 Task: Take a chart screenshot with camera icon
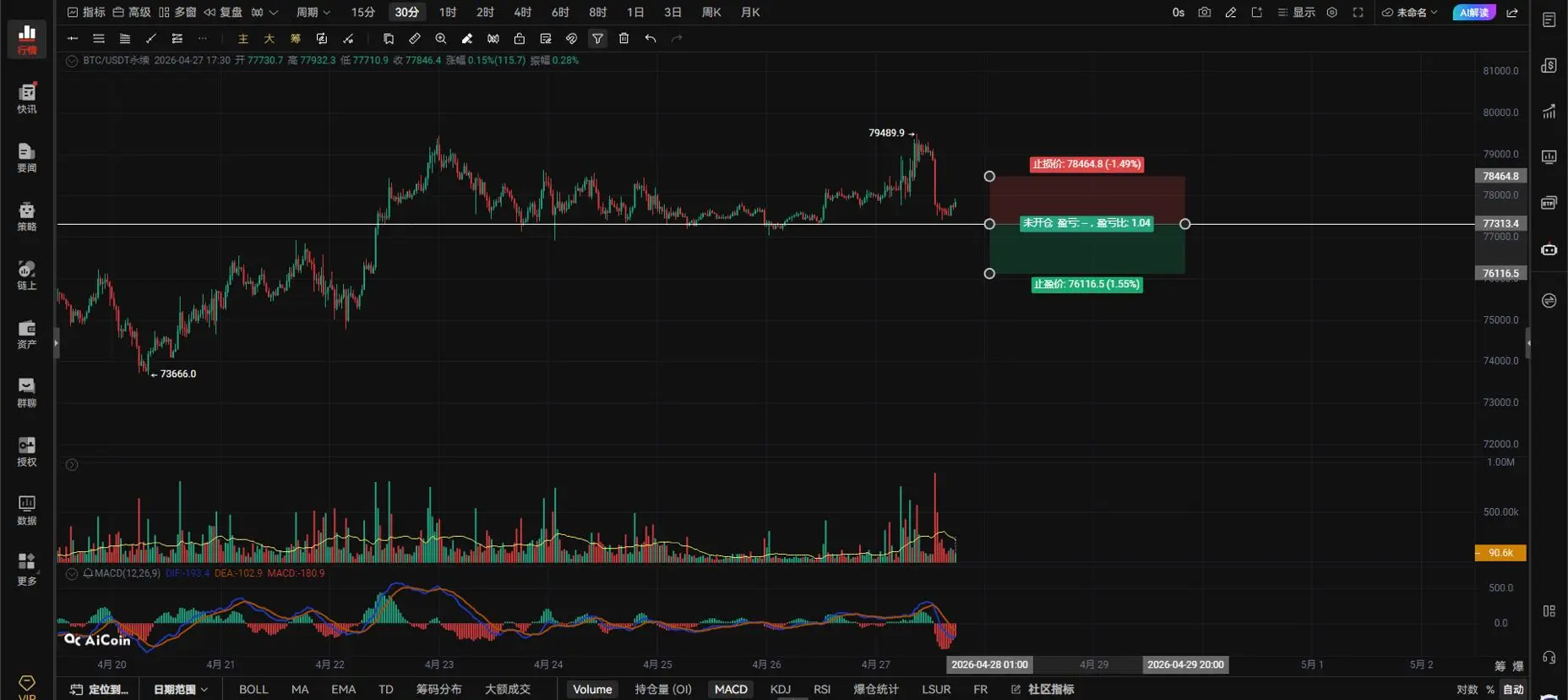pos(1205,12)
